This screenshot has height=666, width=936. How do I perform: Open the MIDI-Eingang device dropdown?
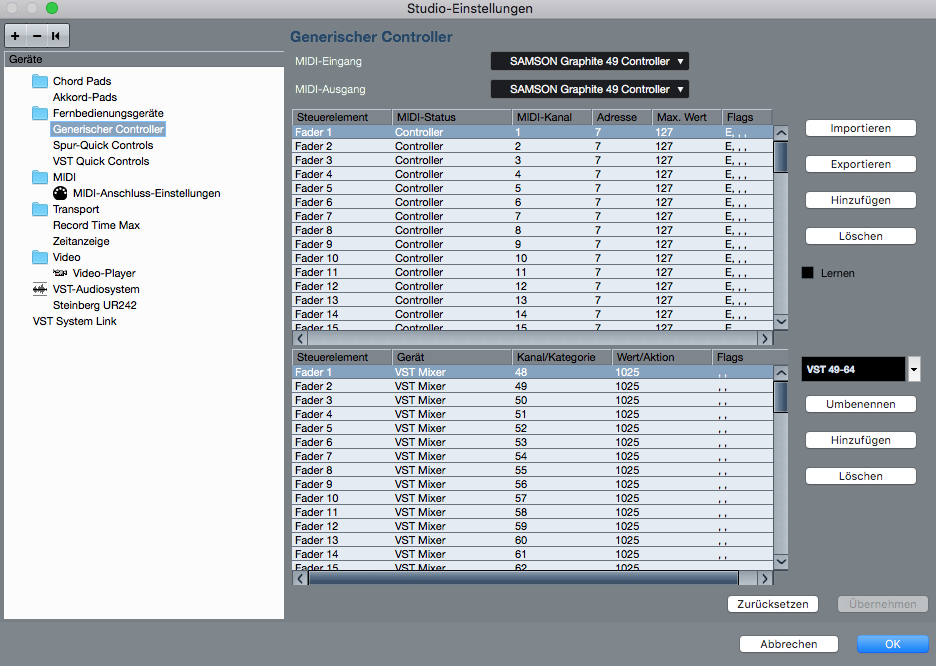tap(590, 61)
